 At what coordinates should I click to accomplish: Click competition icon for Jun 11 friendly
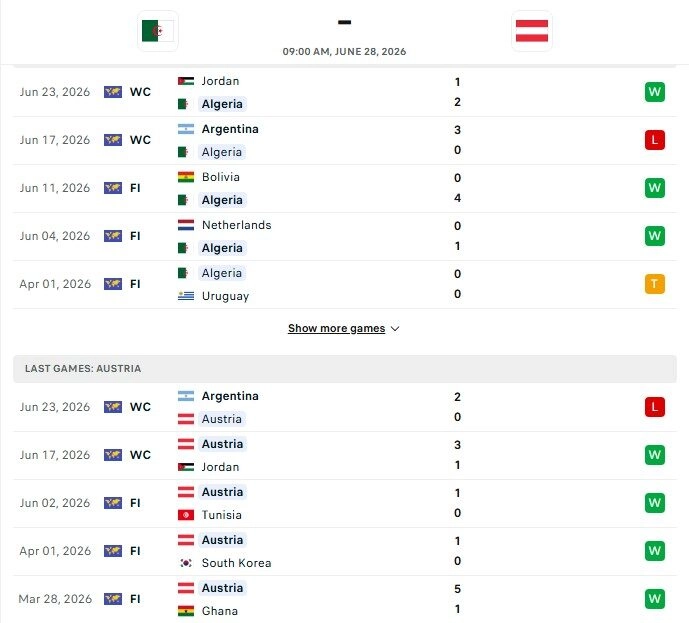113,188
